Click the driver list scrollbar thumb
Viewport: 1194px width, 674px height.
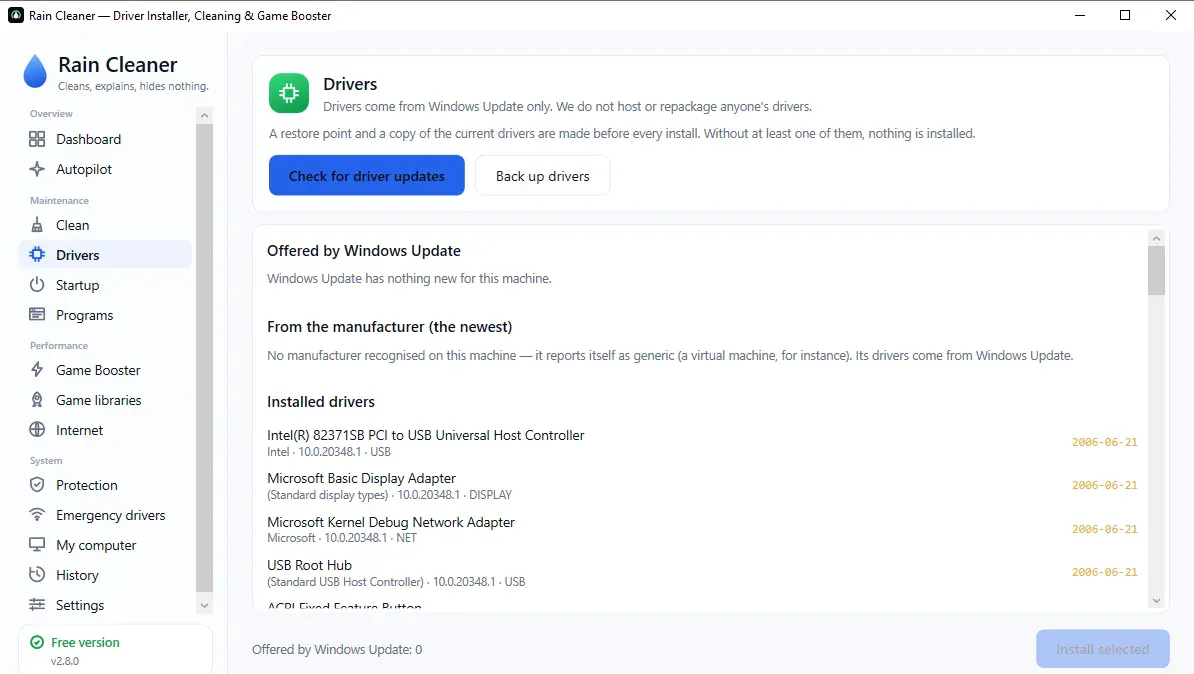1156,270
